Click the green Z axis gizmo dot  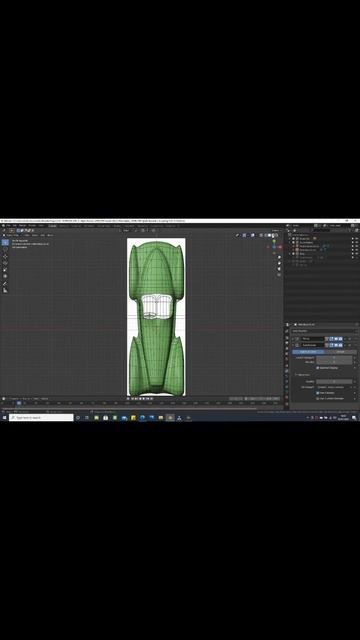(x=274, y=242)
